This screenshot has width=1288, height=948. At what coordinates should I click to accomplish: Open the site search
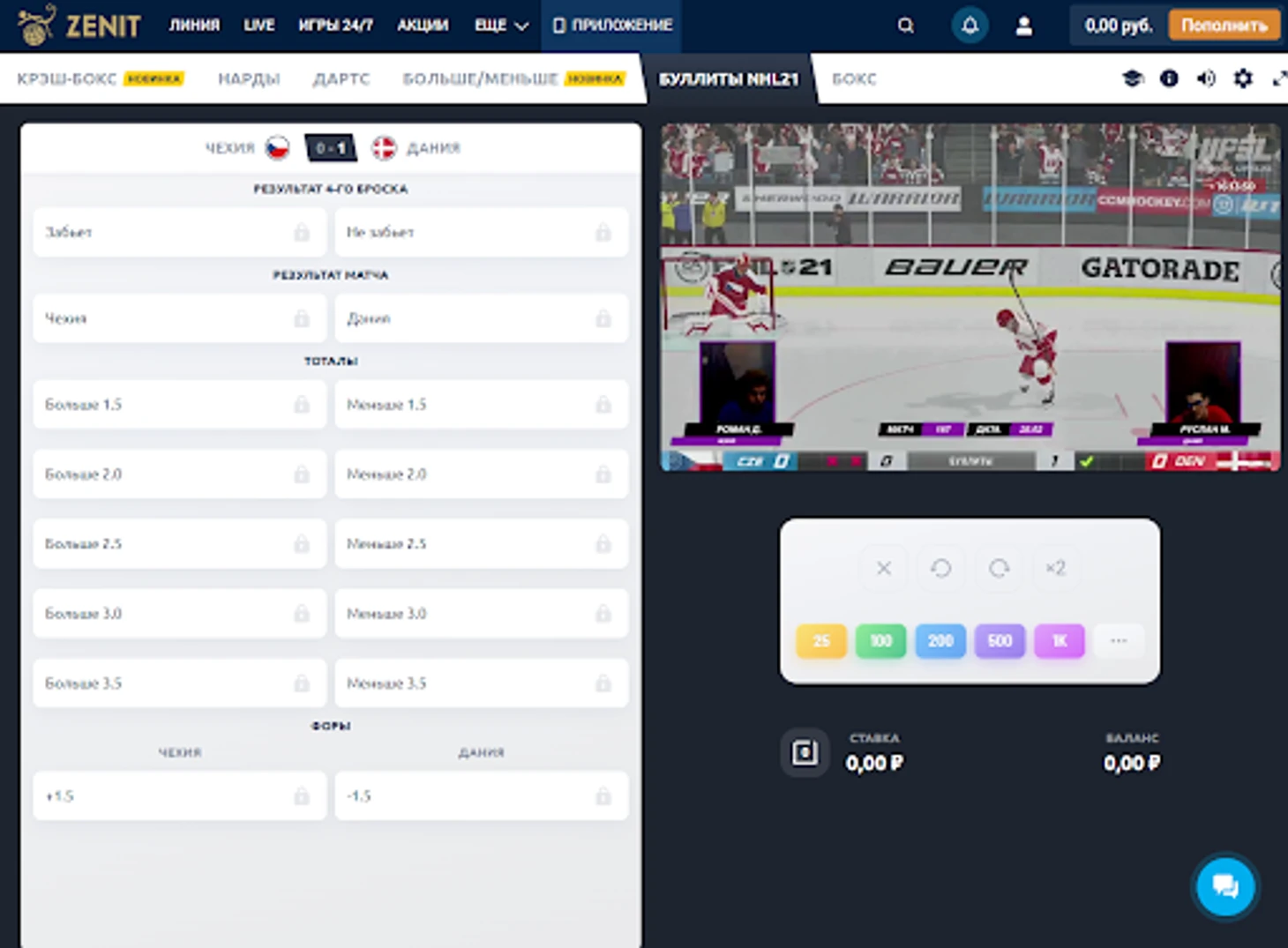(906, 26)
